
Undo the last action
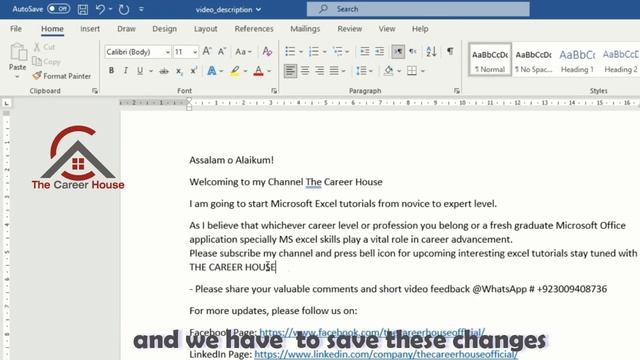coord(100,9)
